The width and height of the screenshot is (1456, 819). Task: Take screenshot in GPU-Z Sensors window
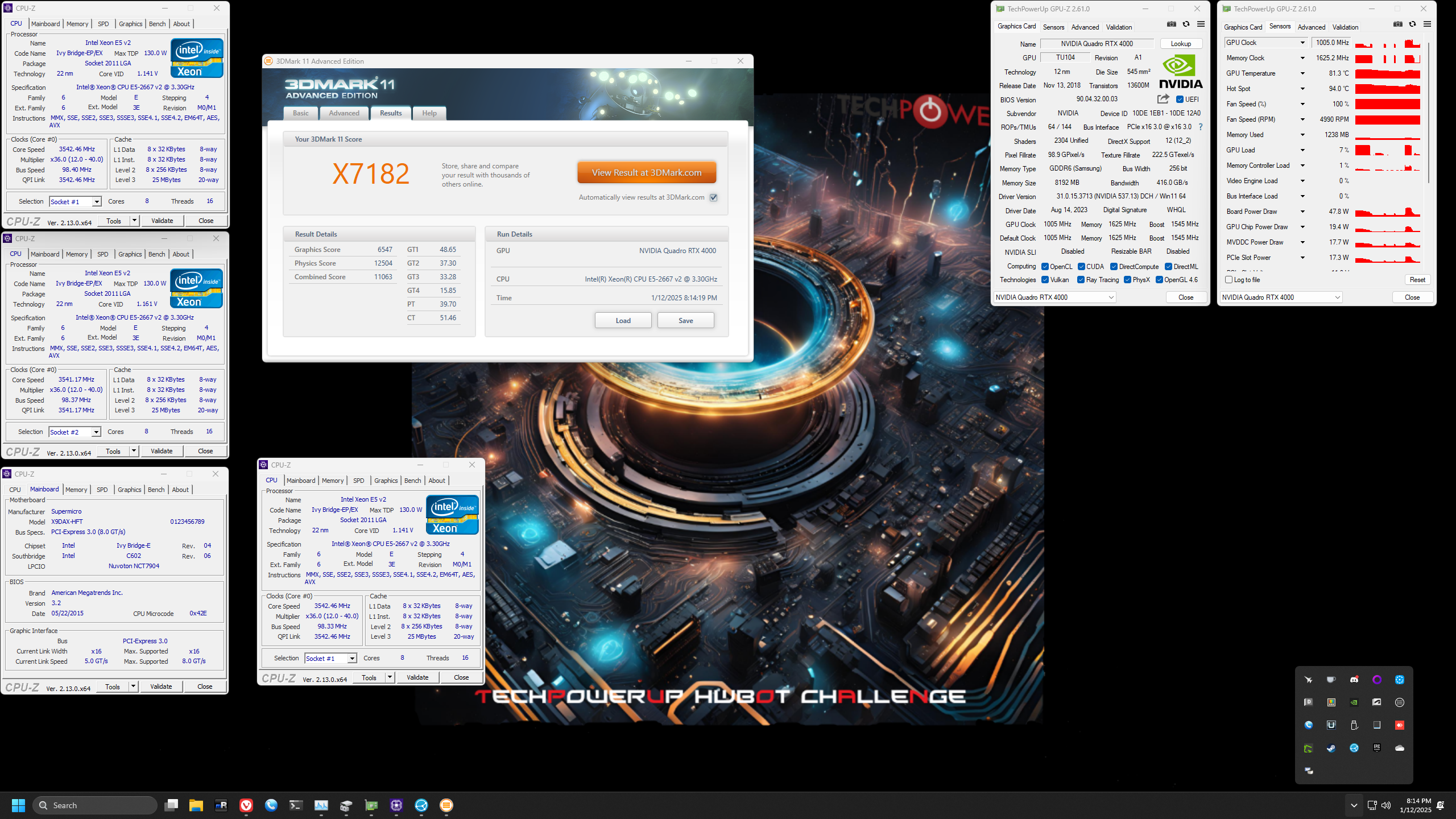coord(1398,24)
